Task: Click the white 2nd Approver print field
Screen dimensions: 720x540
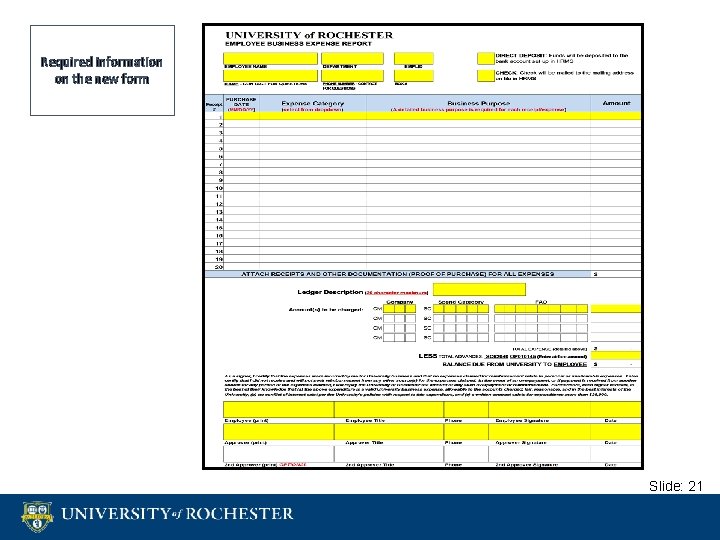Action: tap(278, 454)
